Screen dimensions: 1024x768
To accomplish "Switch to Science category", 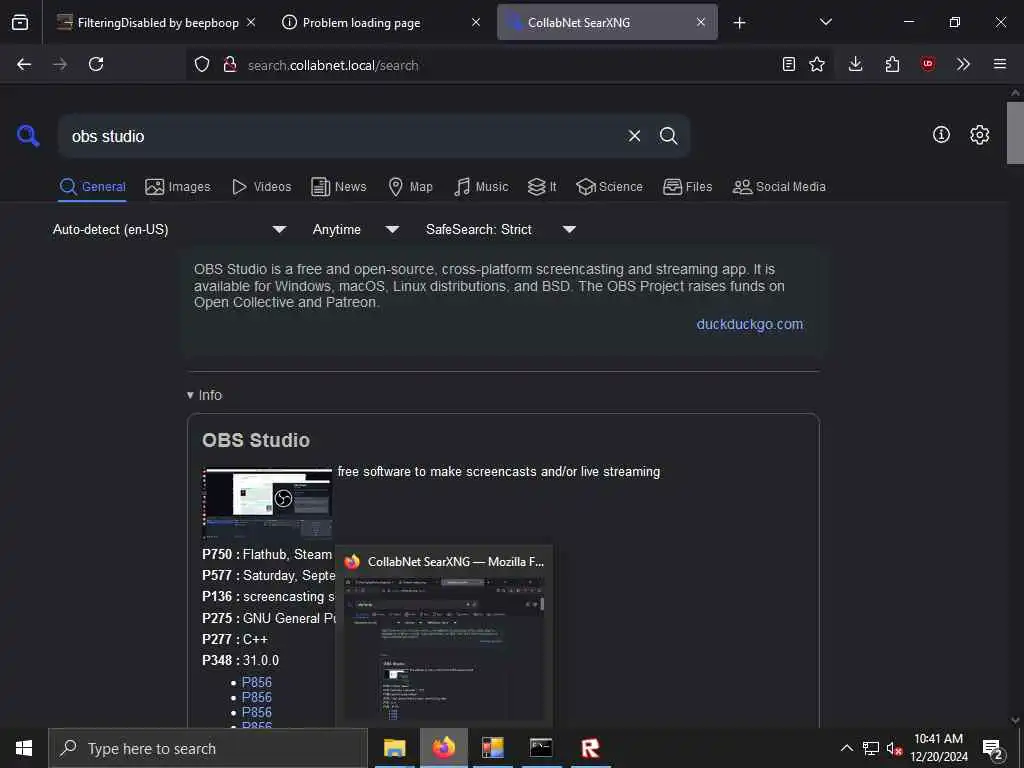I will (609, 187).
